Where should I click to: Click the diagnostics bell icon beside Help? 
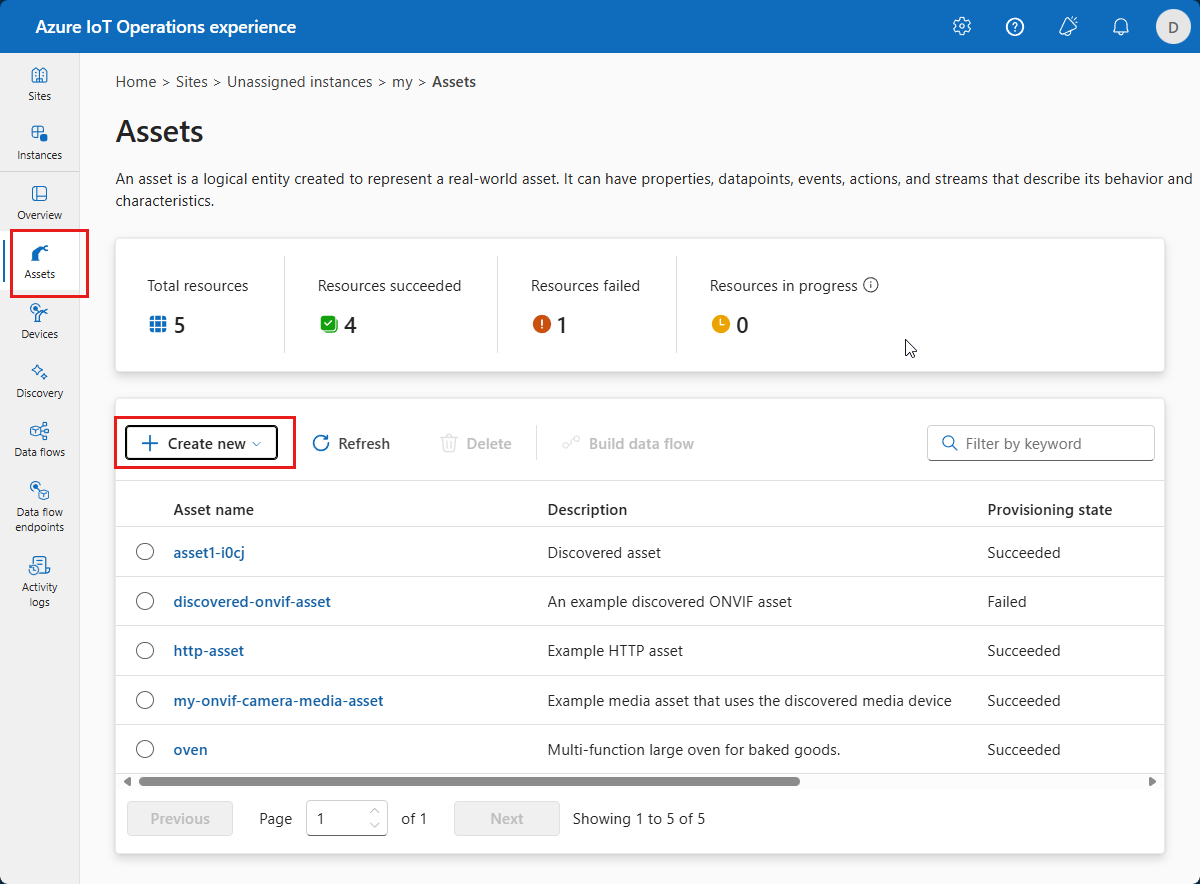coord(1068,27)
